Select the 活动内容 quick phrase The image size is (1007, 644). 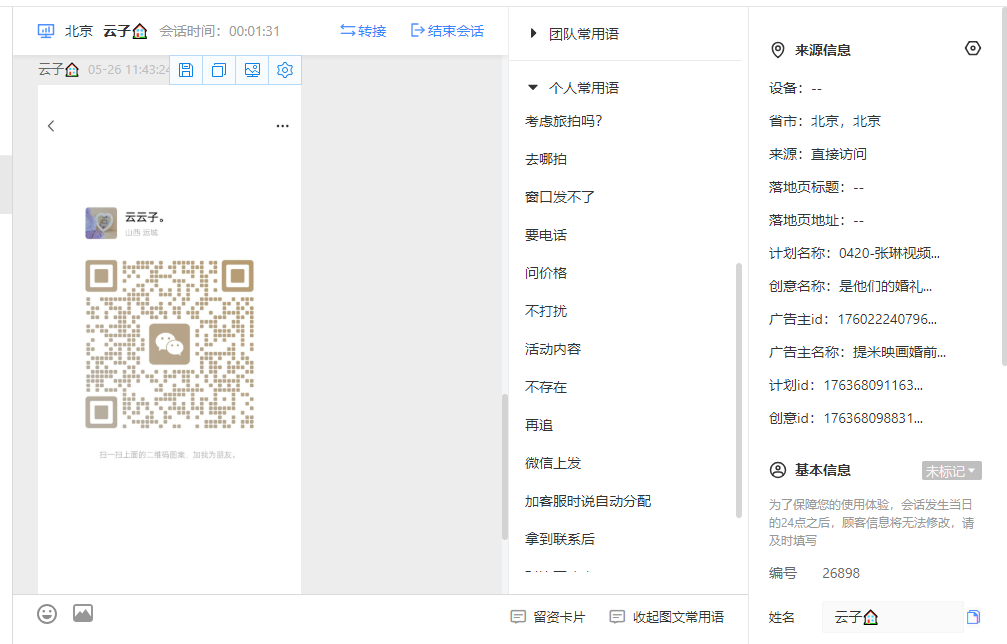click(x=552, y=349)
